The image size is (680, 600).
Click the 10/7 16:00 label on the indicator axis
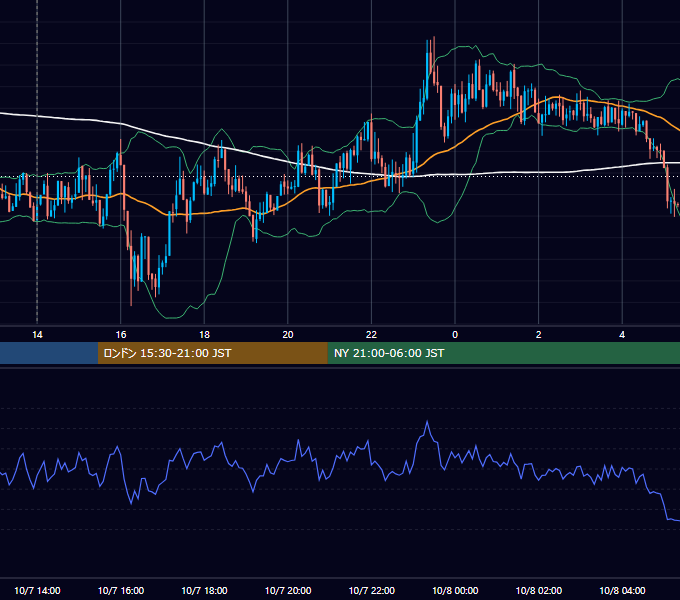pos(121,590)
